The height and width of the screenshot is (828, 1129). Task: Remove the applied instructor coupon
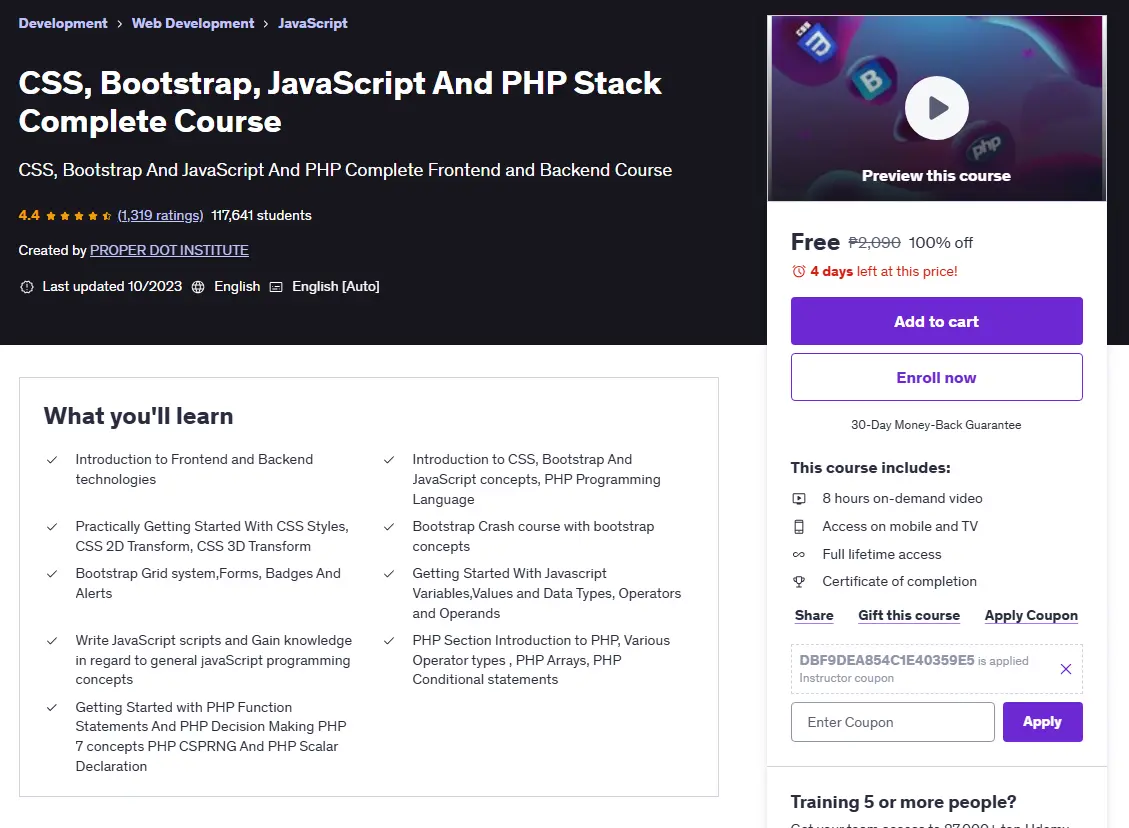1066,669
